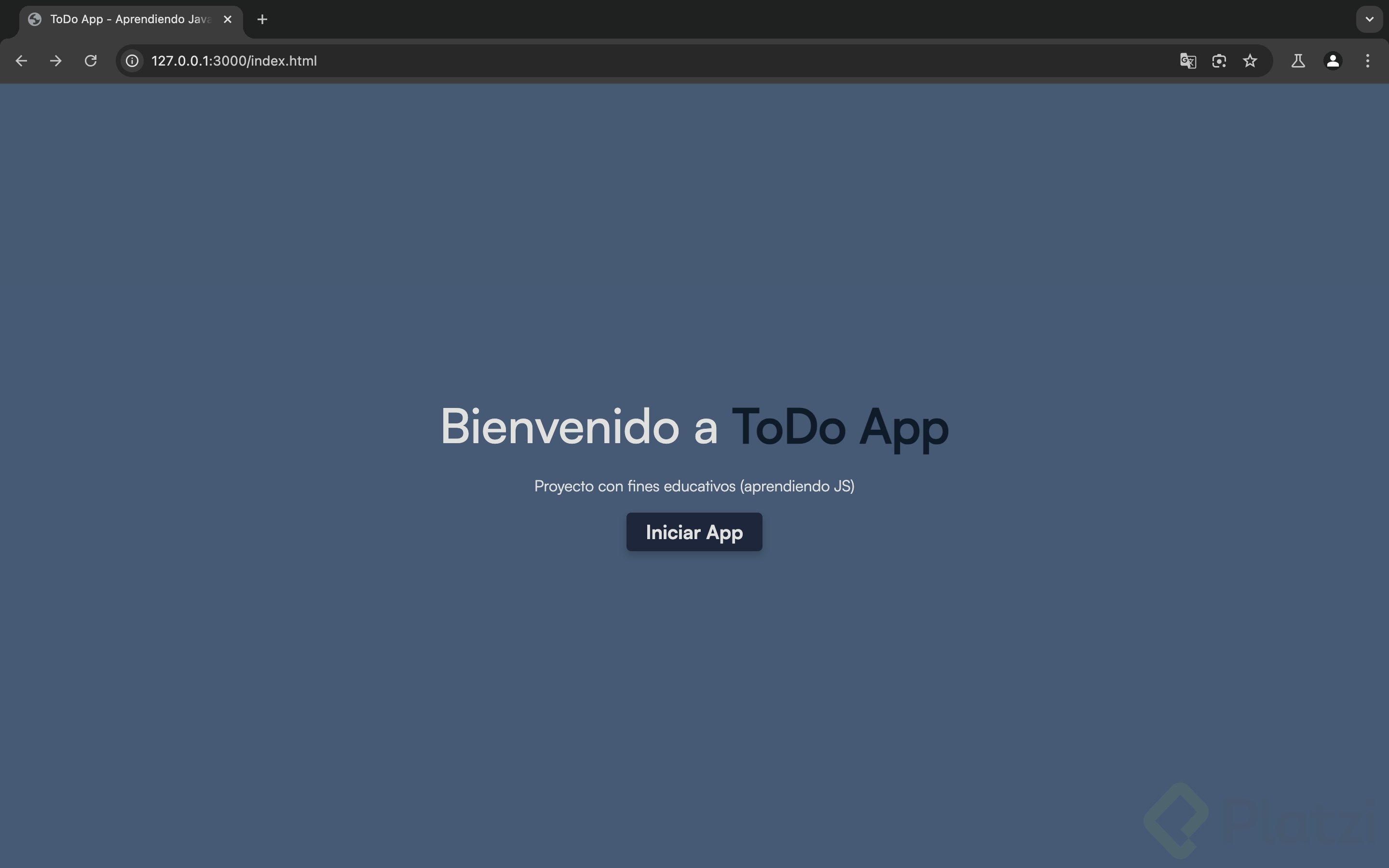Viewport: 1389px width, 868px height.
Task: Reload the current page
Action: click(x=91, y=61)
